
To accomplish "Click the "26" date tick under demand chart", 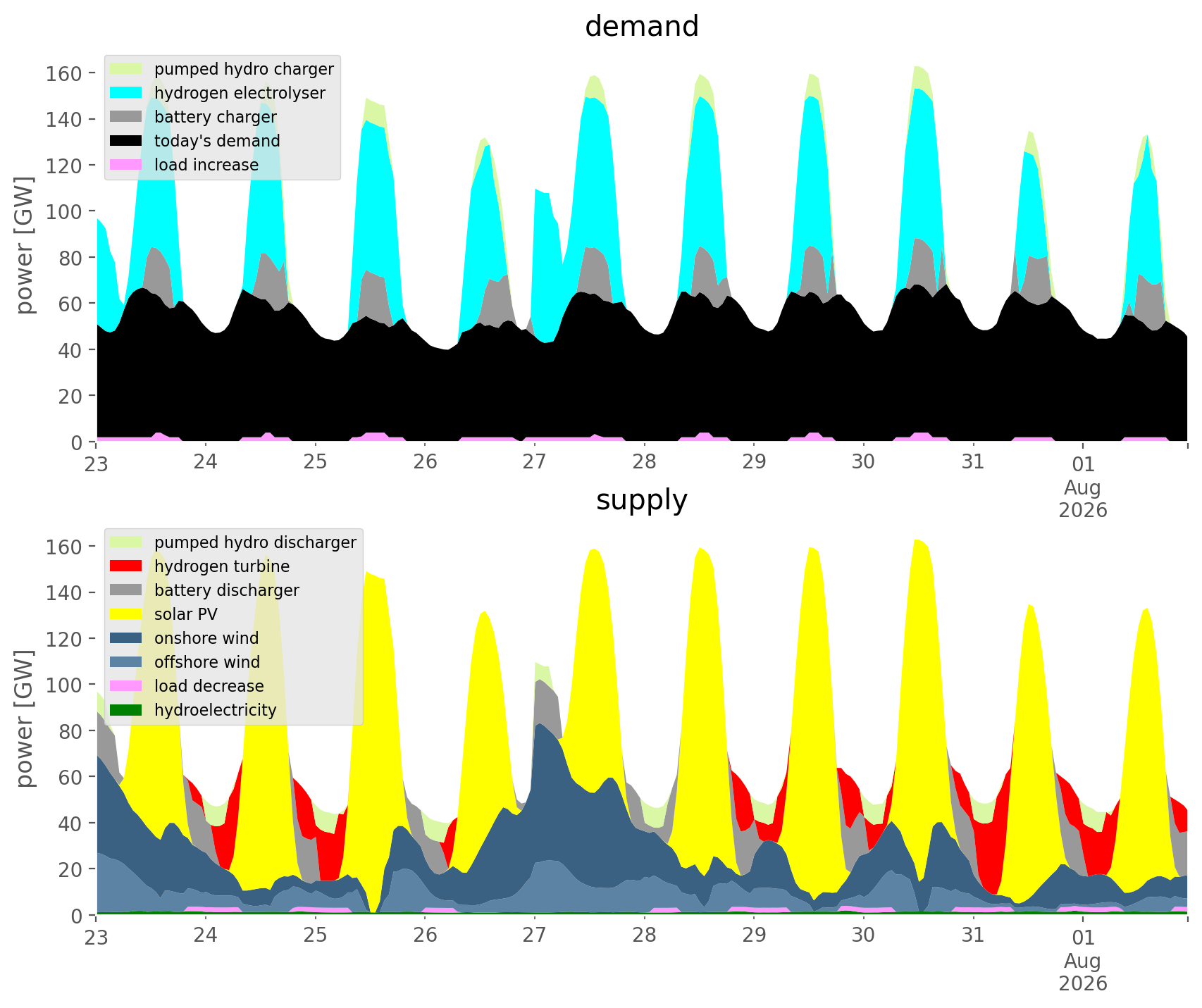I will (x=425, y=462).
